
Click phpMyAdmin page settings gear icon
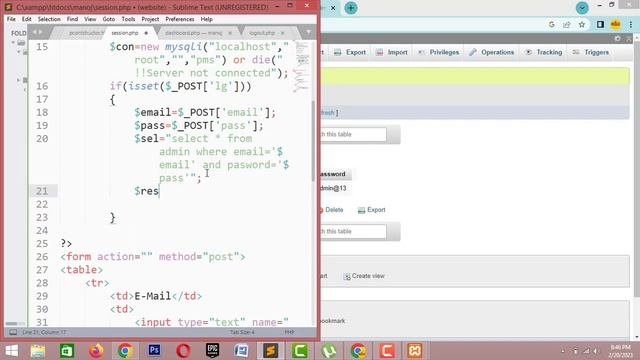(x=617, y=38)
